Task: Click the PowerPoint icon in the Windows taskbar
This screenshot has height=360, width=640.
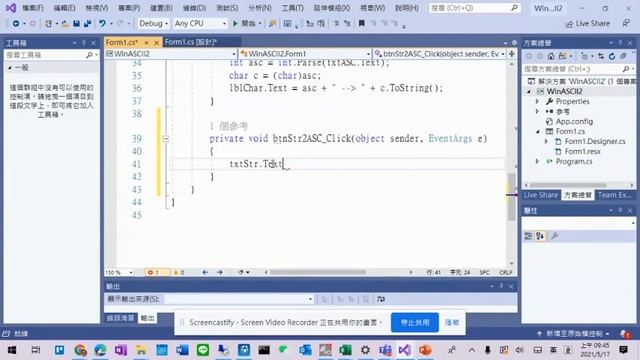Action: click(x=425, y=350)
